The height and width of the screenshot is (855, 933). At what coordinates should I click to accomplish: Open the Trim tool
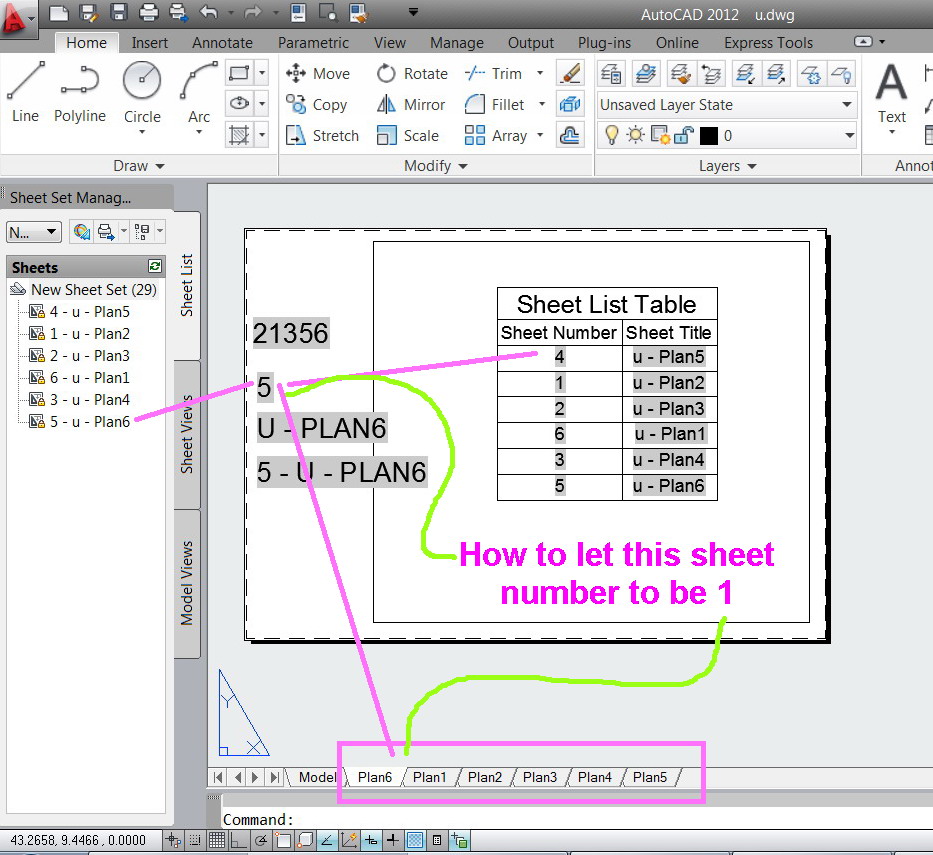[x=500, y=73]
